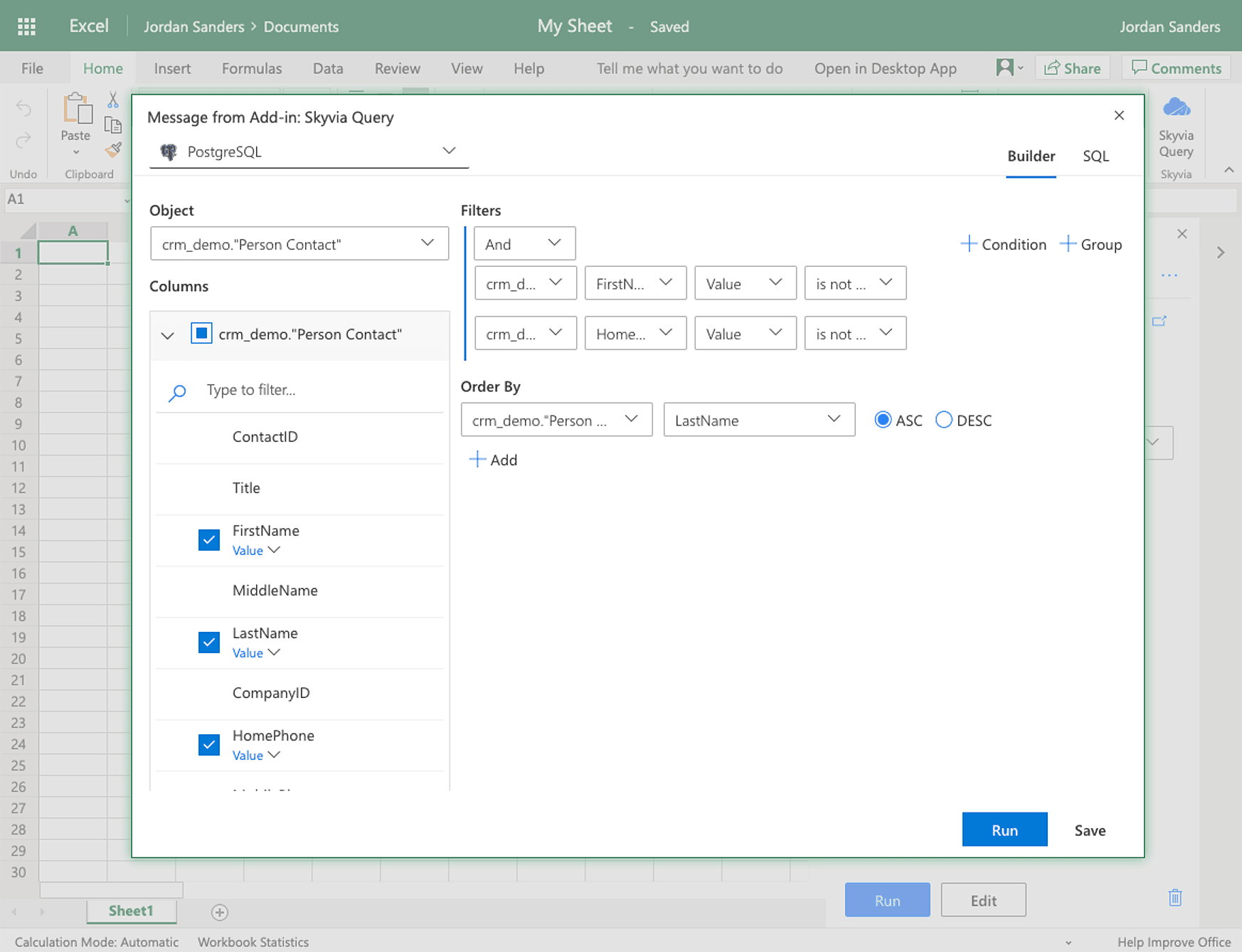This screenshot has width=1242, height=952.
Task: Uncheck the FirstName column checkbox
Action: [208, 540]
